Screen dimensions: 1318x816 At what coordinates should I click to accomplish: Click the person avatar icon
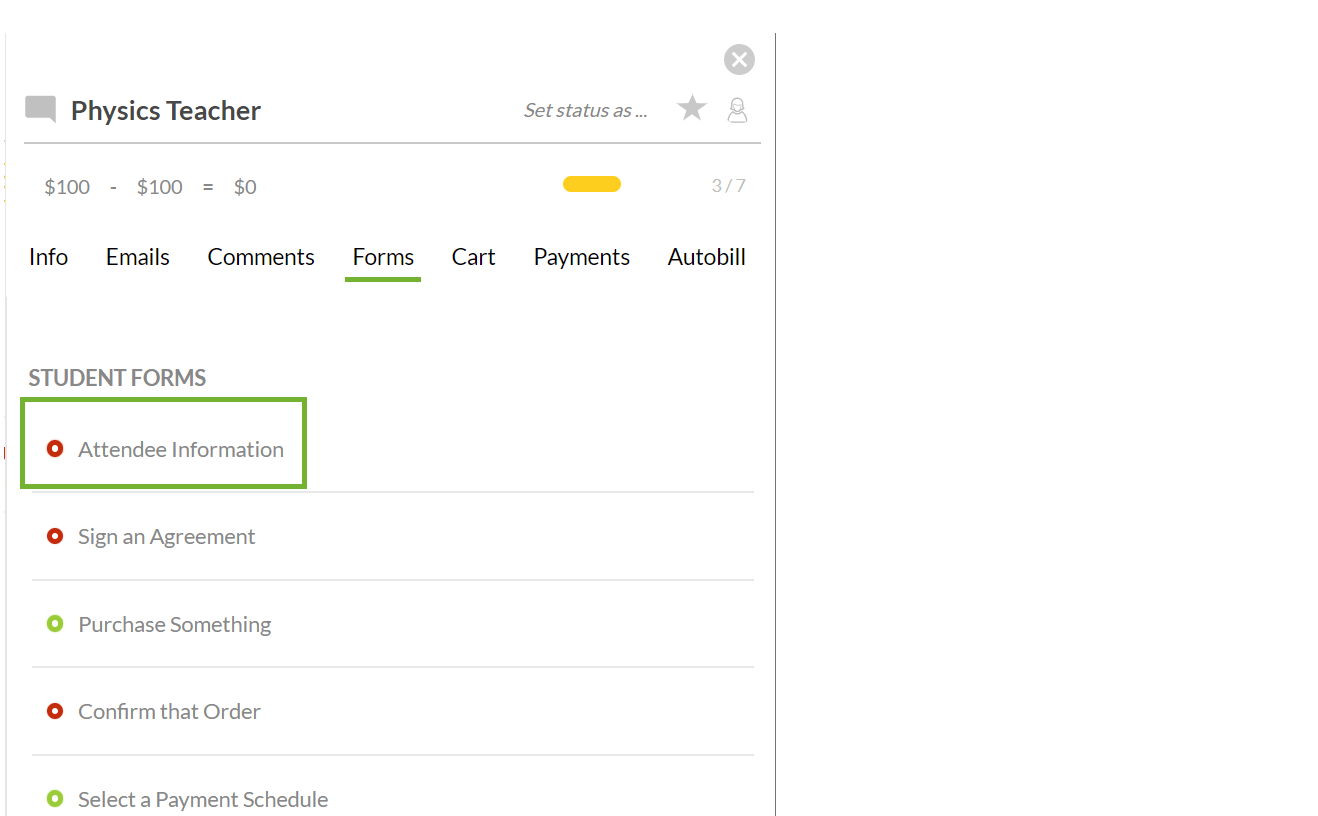(x=737, y=110)
